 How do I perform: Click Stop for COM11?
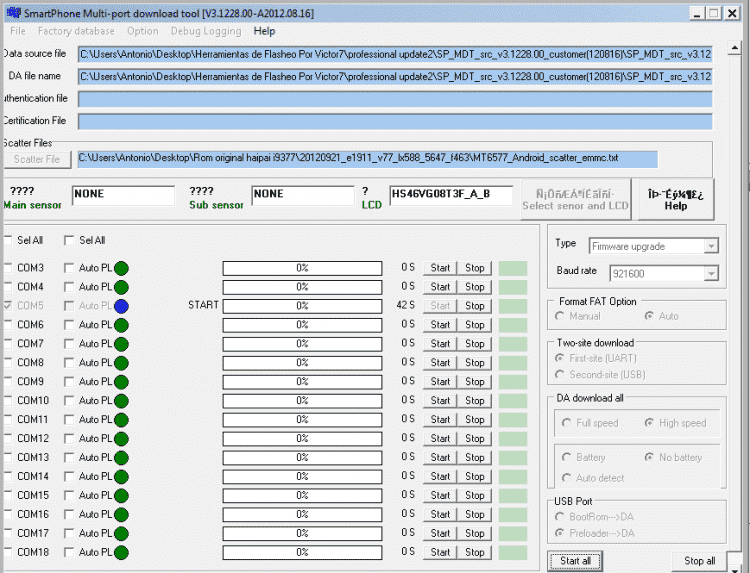474,419
